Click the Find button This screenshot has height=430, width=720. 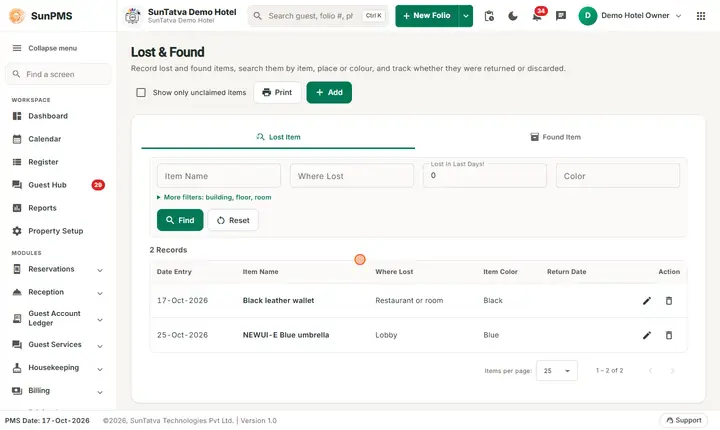[180, 220]
